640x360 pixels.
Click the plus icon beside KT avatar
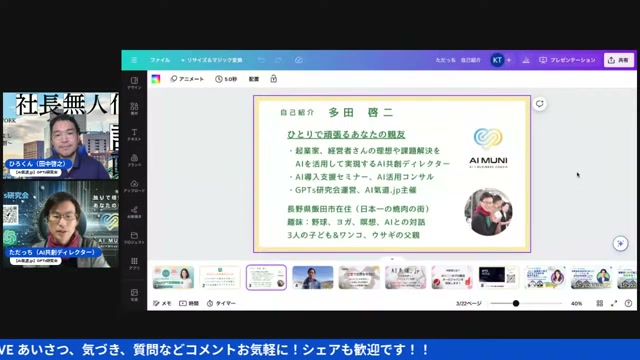(509, 60)
